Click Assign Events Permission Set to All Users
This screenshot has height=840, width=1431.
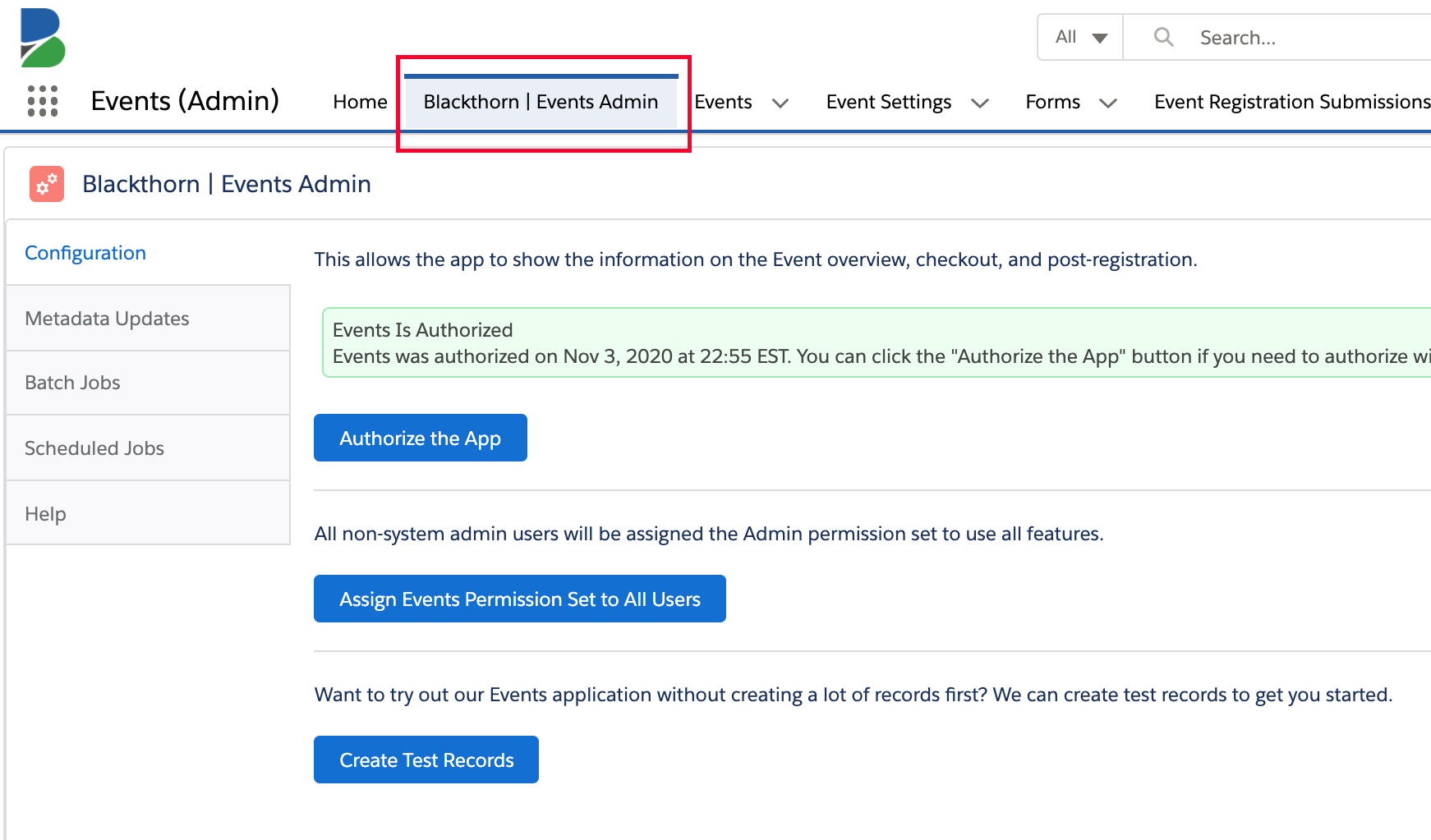[520, 599]
